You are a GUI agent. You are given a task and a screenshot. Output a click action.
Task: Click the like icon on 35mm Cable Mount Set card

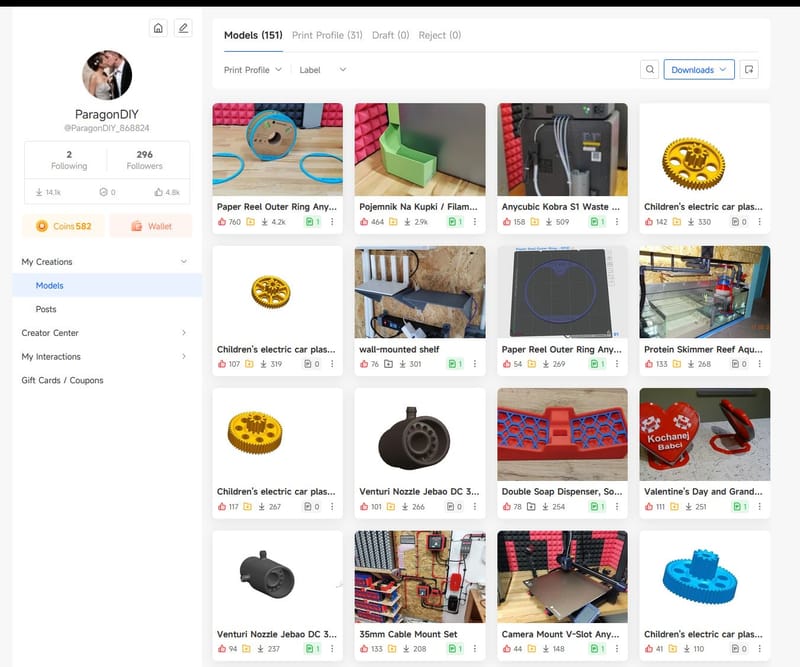pos(364,649)
